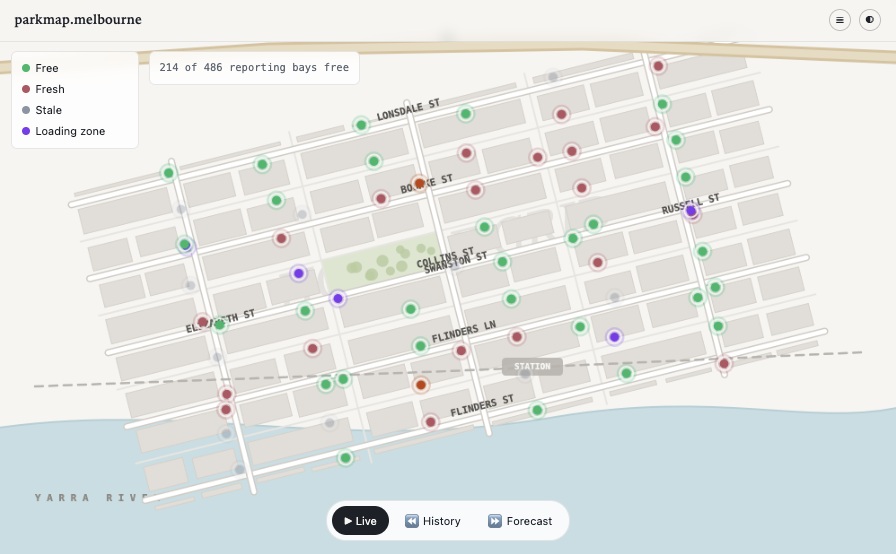Select the green marker overlapping the Elizabeth St label

tap(219, 324)
